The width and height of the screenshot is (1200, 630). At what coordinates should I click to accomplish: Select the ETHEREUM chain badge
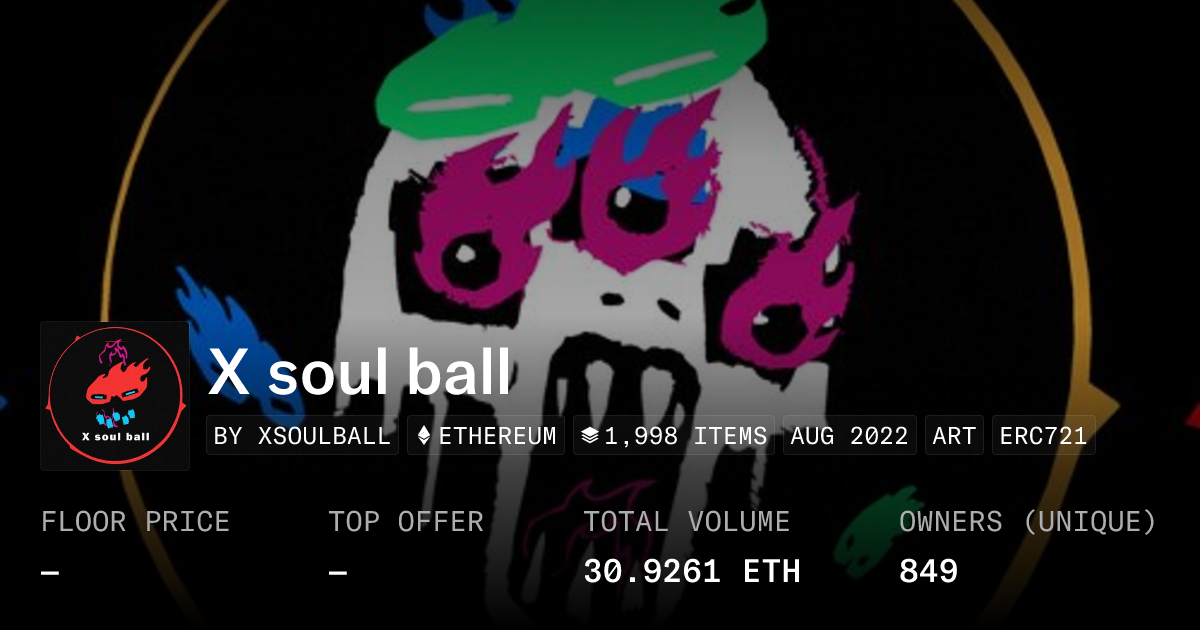point(486,436)
